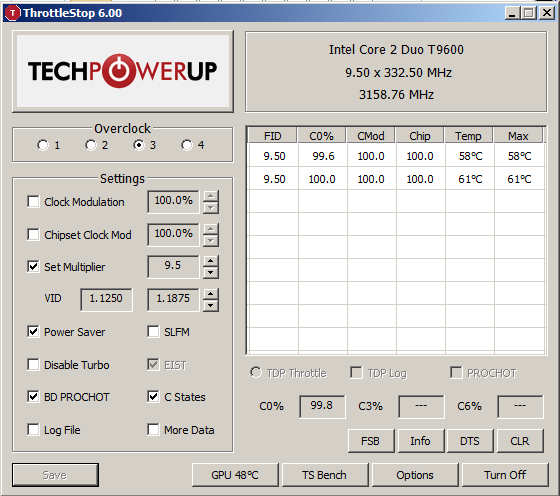Viewport: 560px width, 496px height.
Task: Click the C0% 99.8 readout box
Action: tap(322, 406)
